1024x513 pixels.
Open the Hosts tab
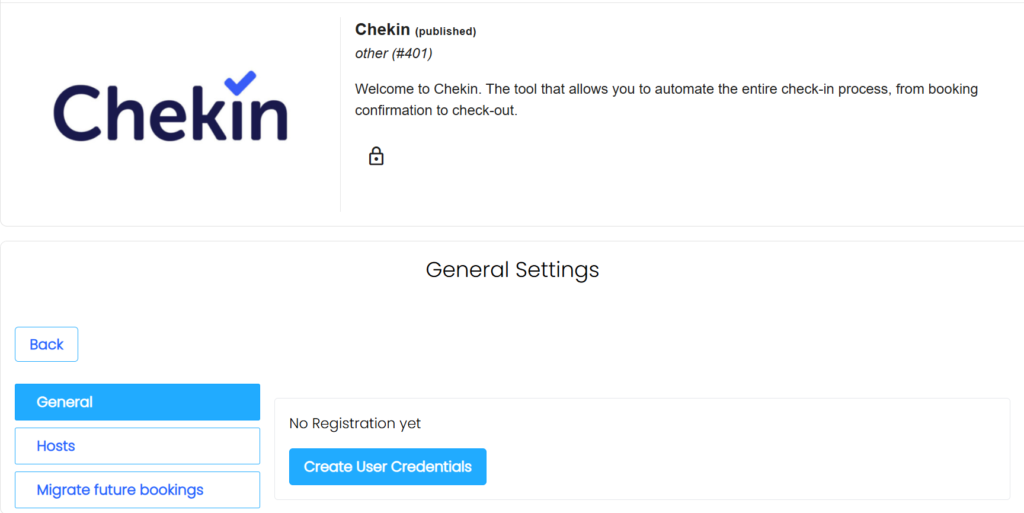click(x=137, y=446)
